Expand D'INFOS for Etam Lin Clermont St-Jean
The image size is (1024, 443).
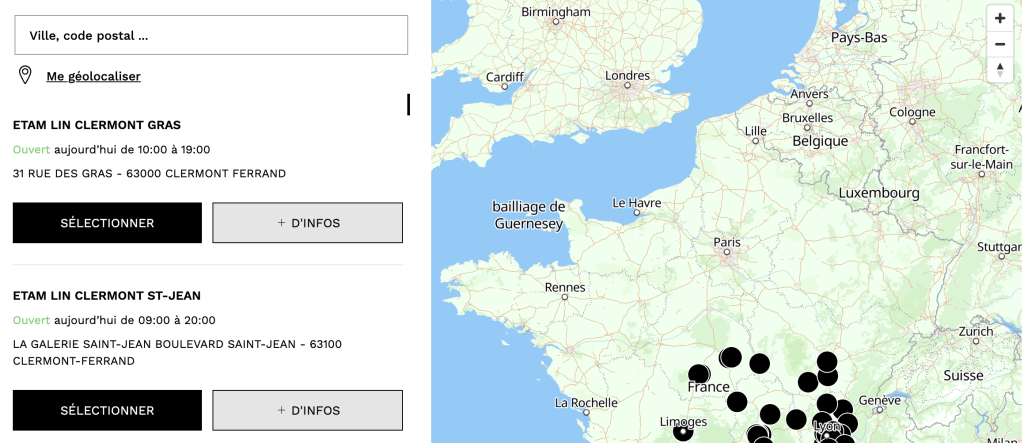[x=307, y=410]
